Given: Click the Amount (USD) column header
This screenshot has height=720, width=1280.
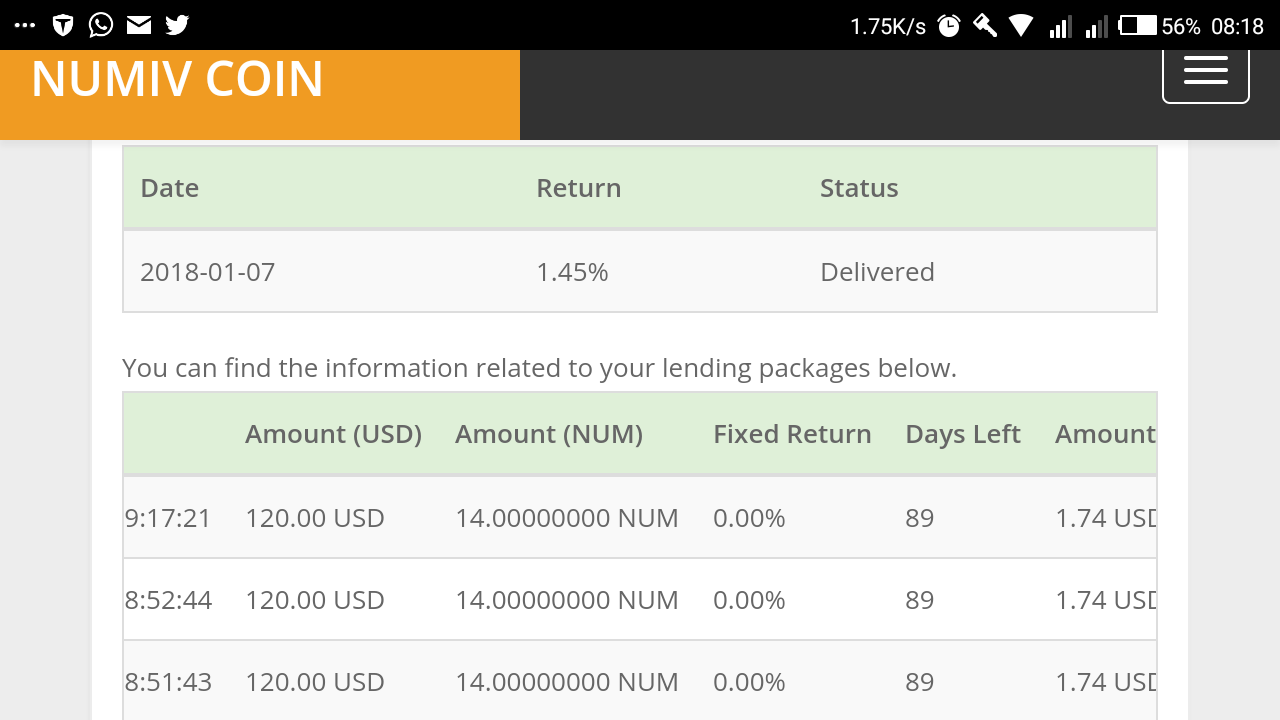Looking at the screenshot, I should [333, 434].
